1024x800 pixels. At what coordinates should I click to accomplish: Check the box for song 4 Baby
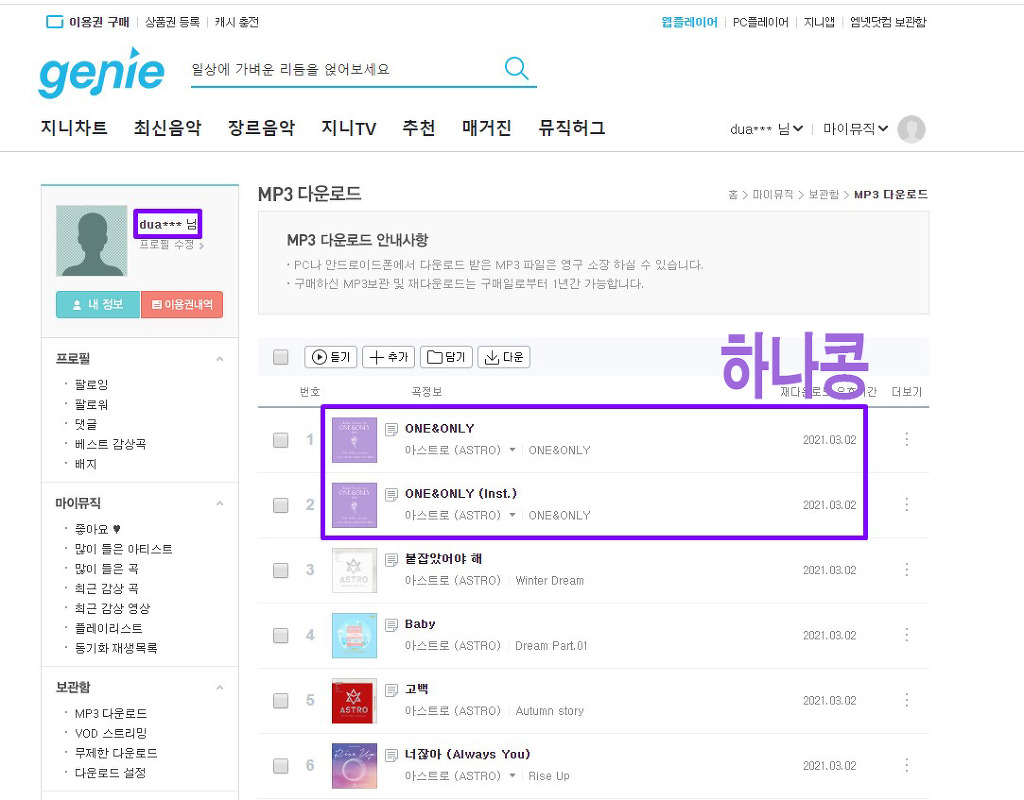click(281, 635)
